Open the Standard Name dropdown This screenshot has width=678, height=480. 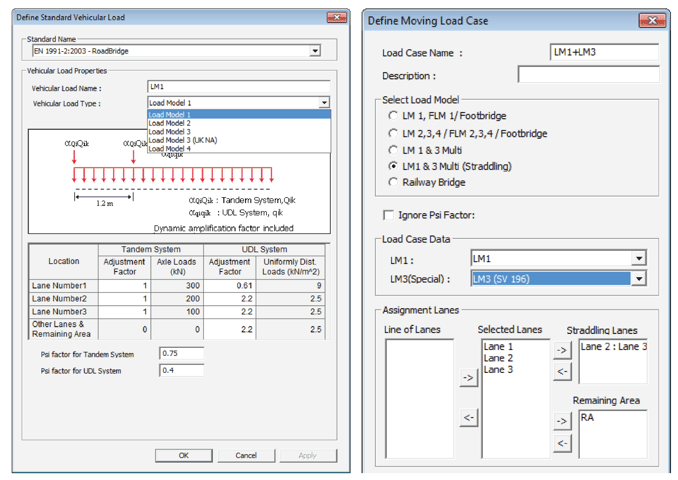[315, 51]
